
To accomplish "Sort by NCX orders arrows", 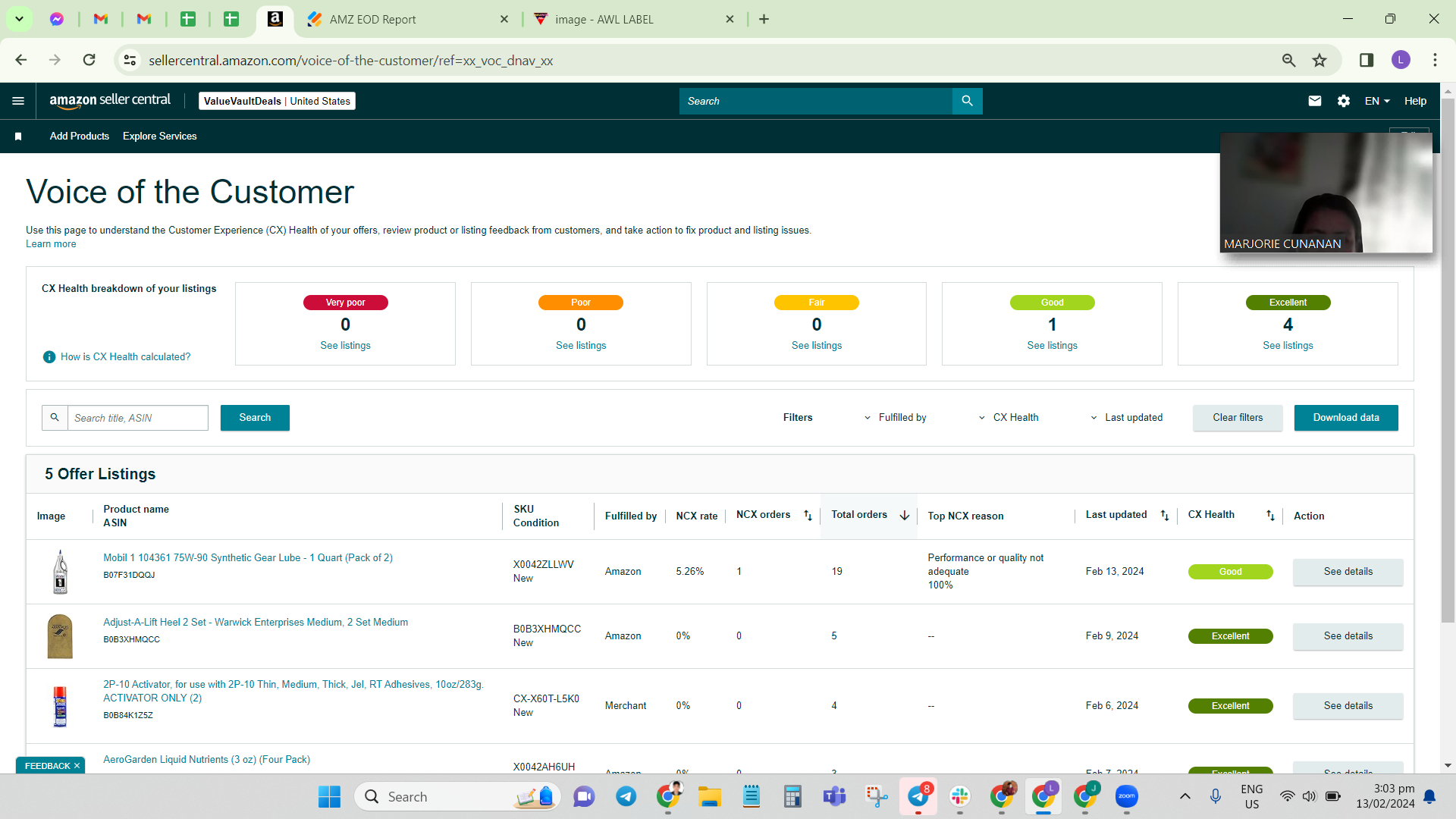I will [x=808, y=516].
